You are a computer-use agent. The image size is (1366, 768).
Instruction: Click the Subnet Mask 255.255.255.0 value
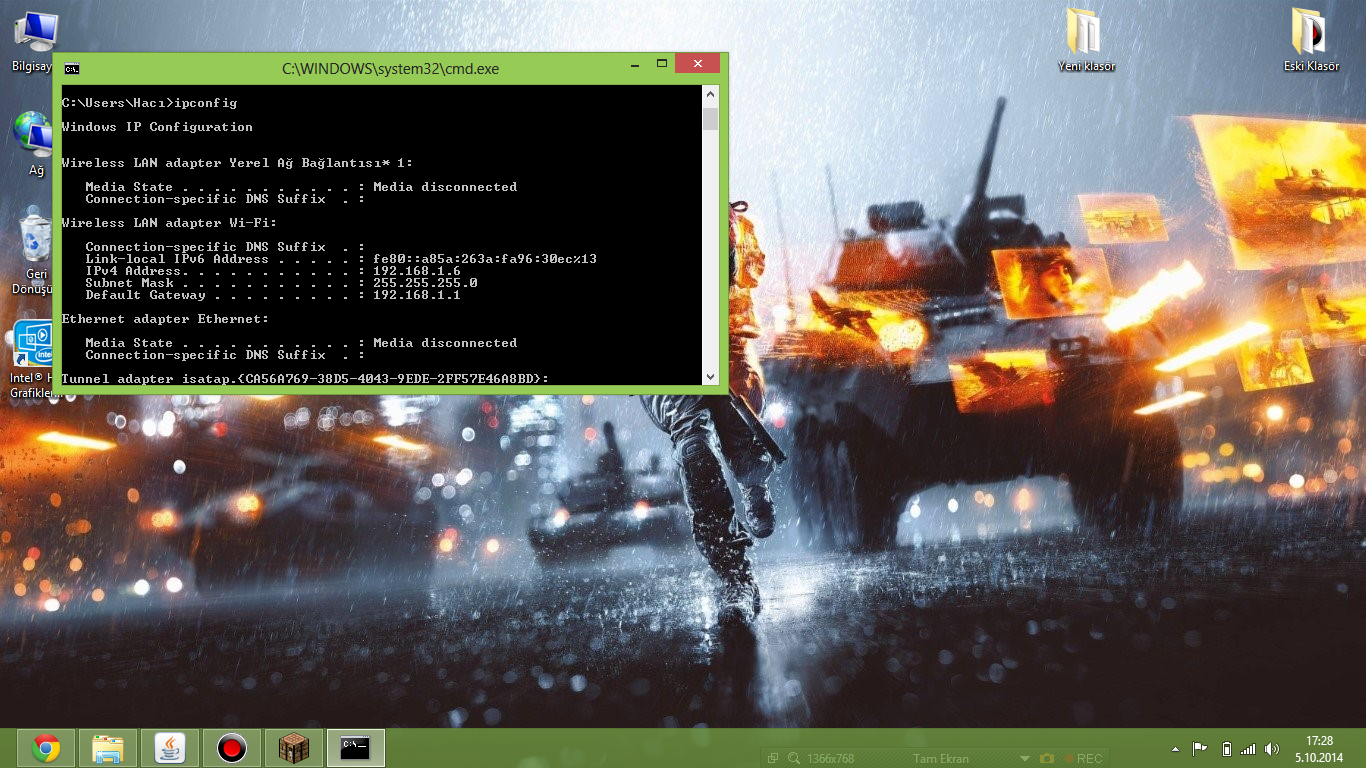point(425,283)
